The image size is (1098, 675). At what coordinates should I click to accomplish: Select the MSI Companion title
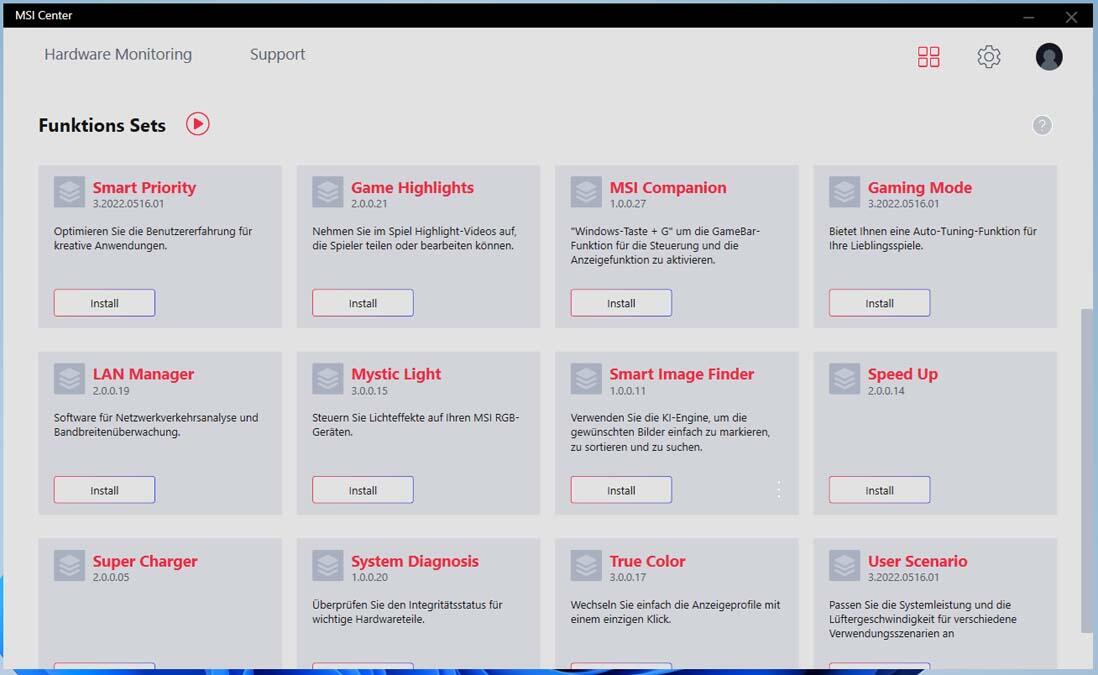[x=667, y=188]
